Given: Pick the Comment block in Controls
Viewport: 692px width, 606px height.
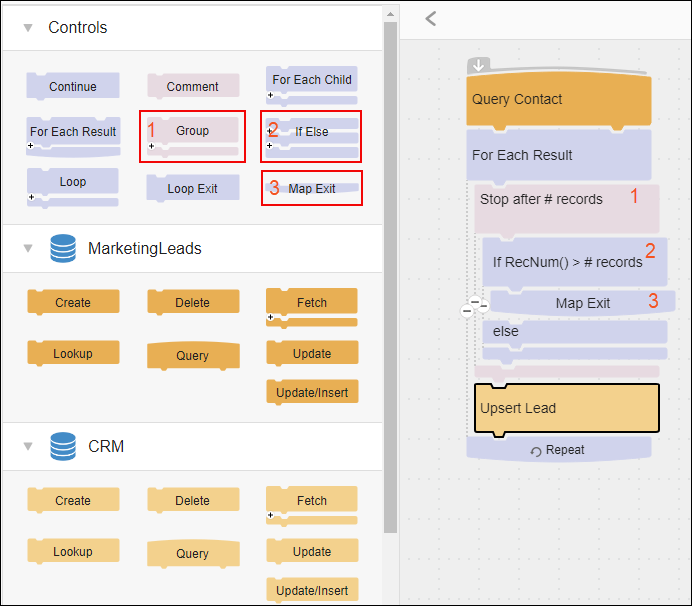Looking at the screenshot, I should [x=193, y=86].
